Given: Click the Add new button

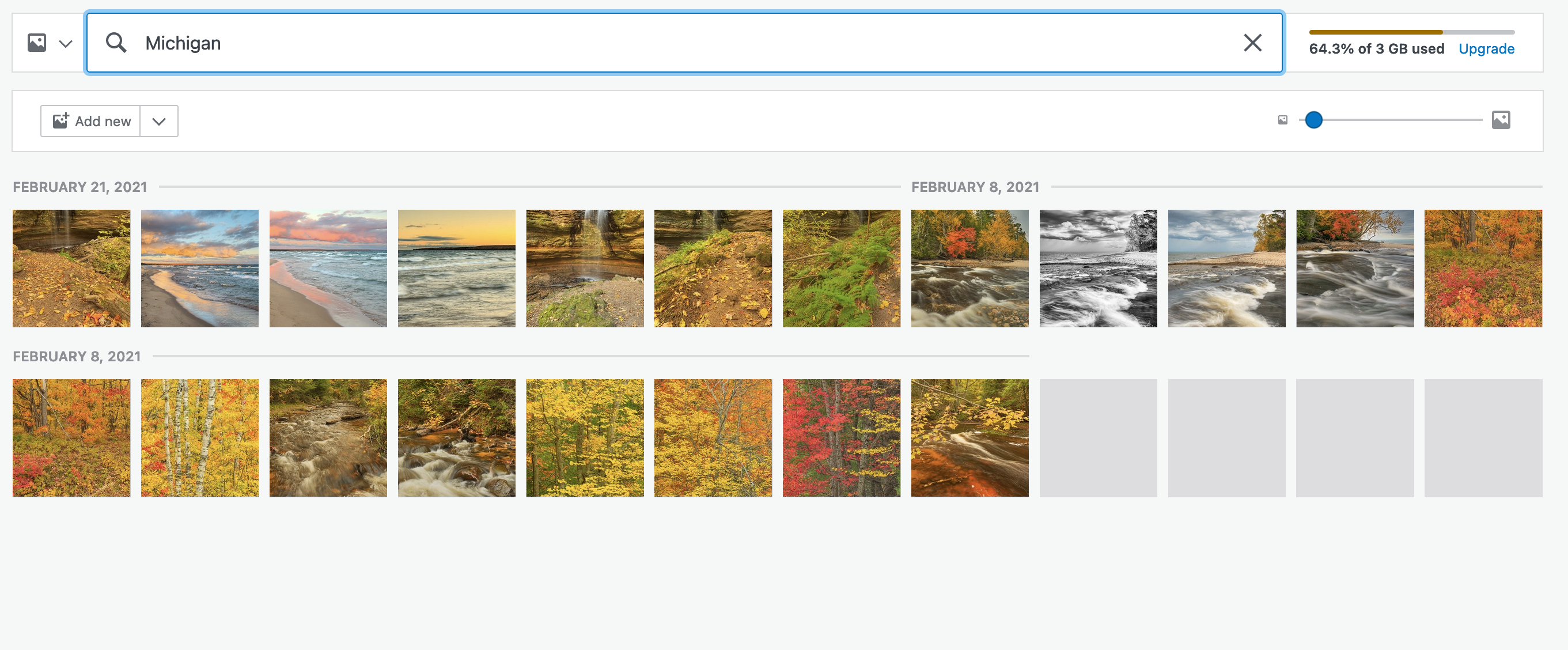Looking at the screenshot, I should [92, 120].
